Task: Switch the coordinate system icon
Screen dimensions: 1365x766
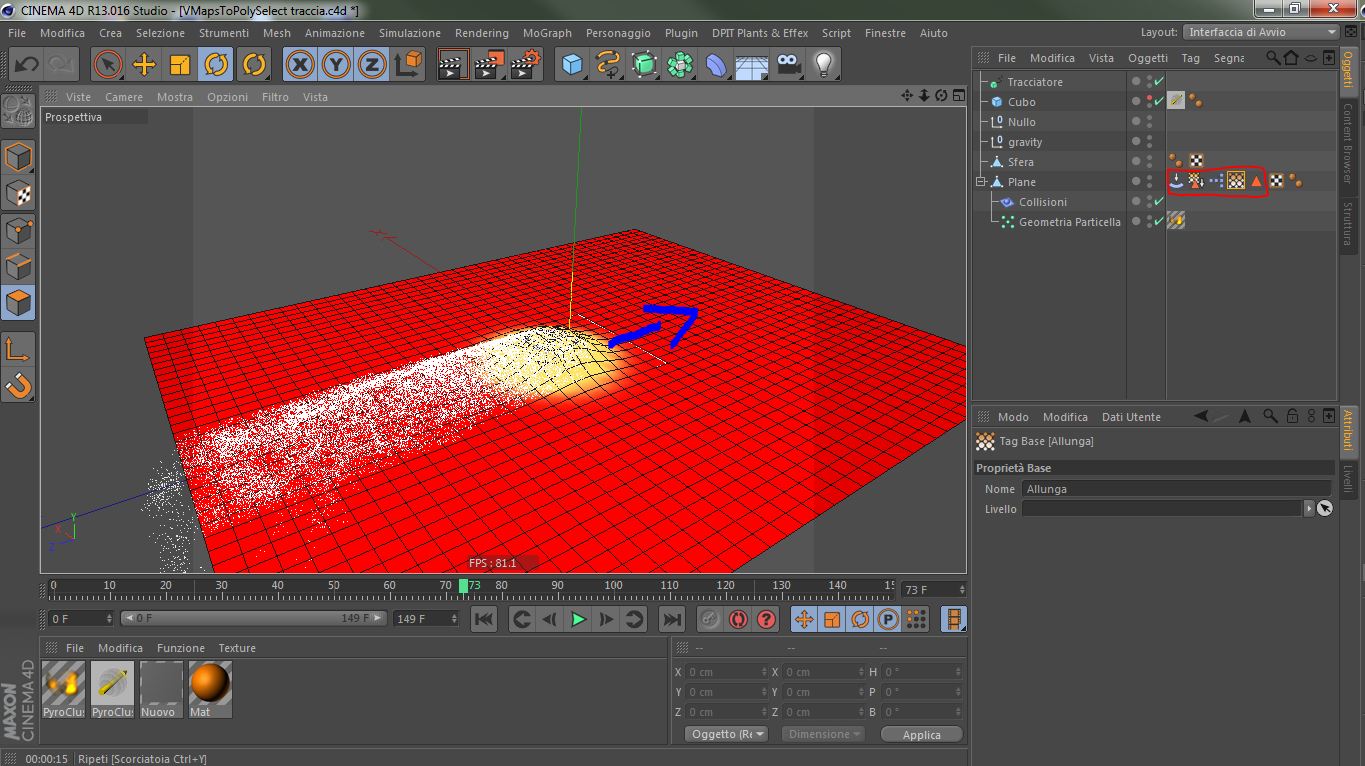Action: coord(408,65)
